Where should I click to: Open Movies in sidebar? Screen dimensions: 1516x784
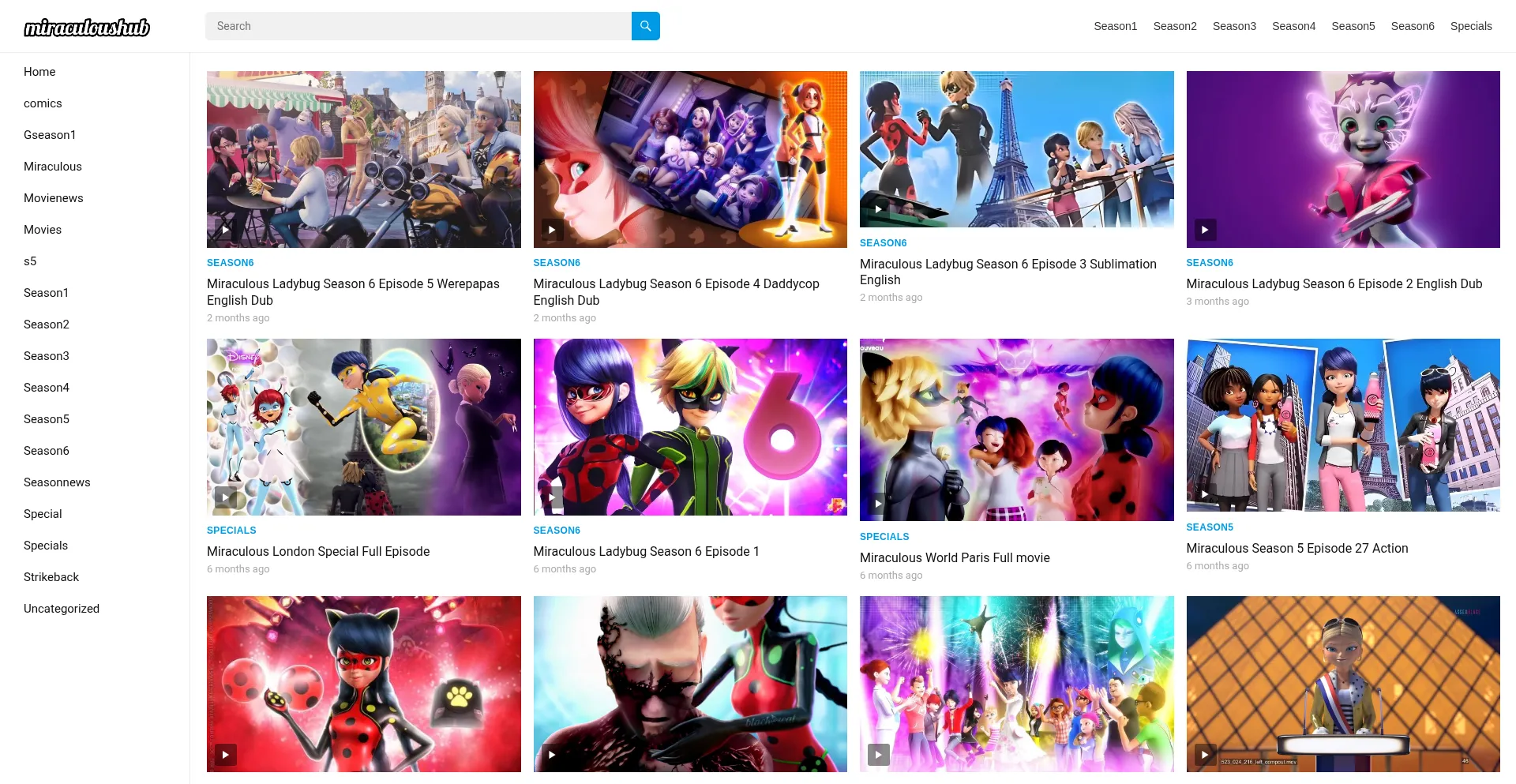[43, 230]
